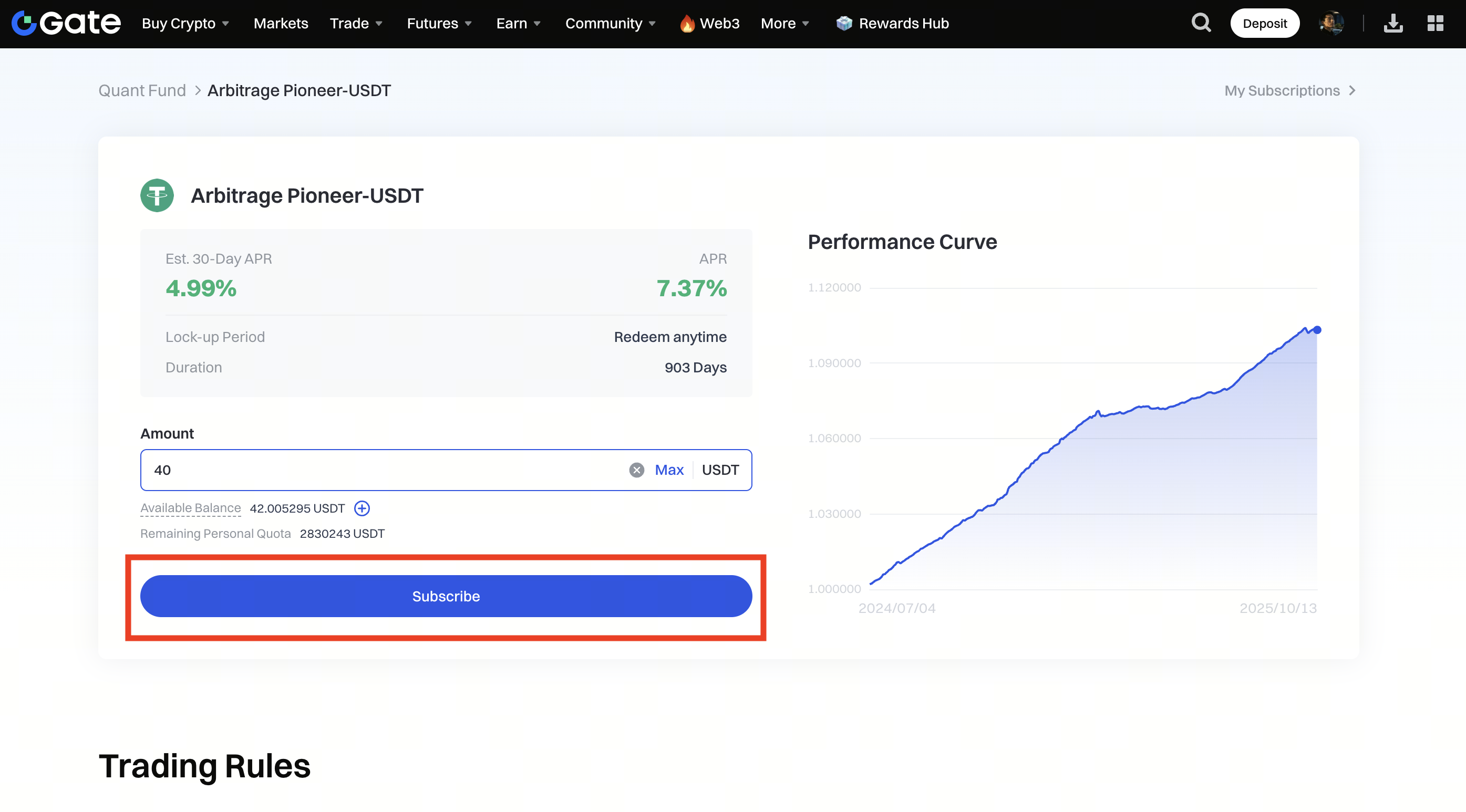Click the Max amount link
Image resolution: width=1466 pixels, height=812 pixels.
669,470
